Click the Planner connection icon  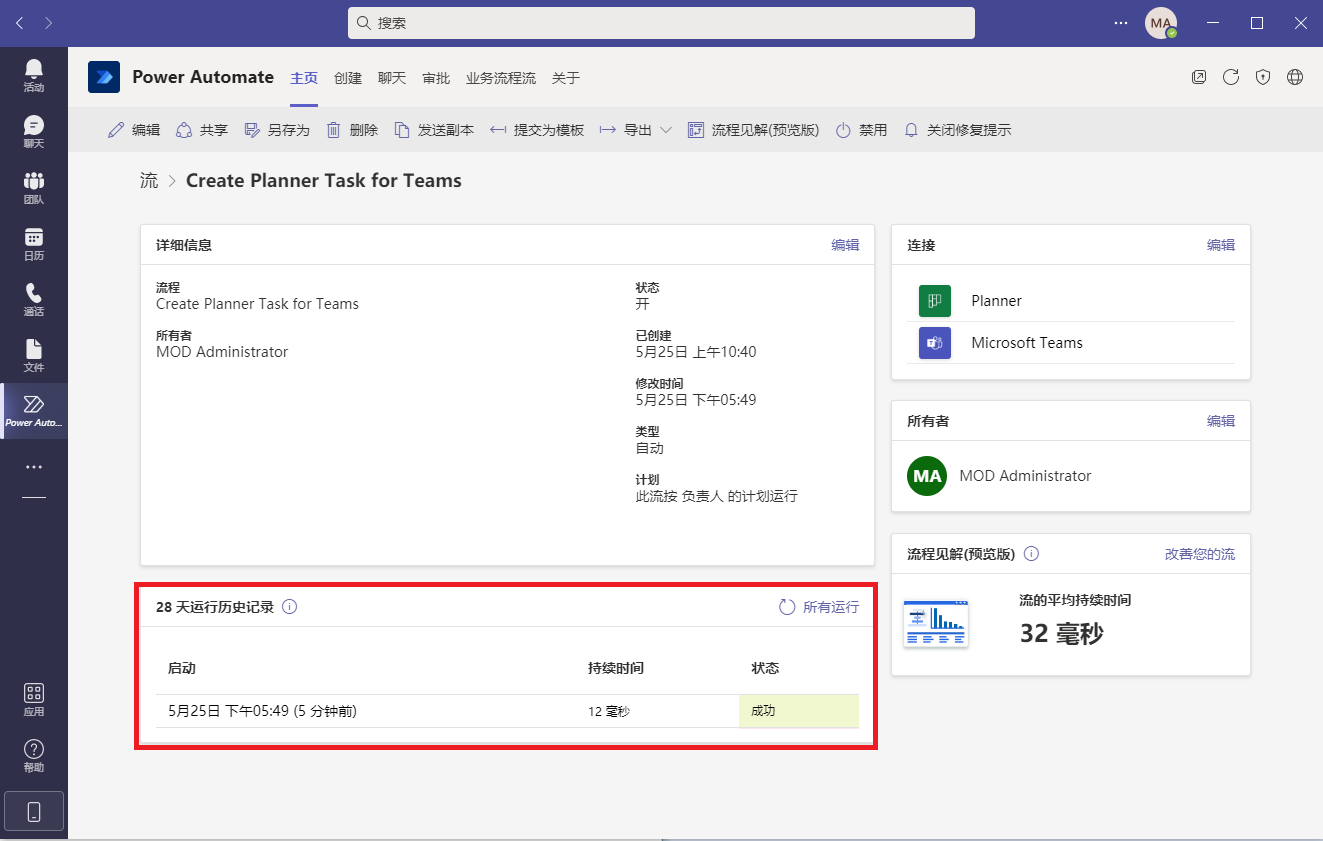tap(935, 301)
